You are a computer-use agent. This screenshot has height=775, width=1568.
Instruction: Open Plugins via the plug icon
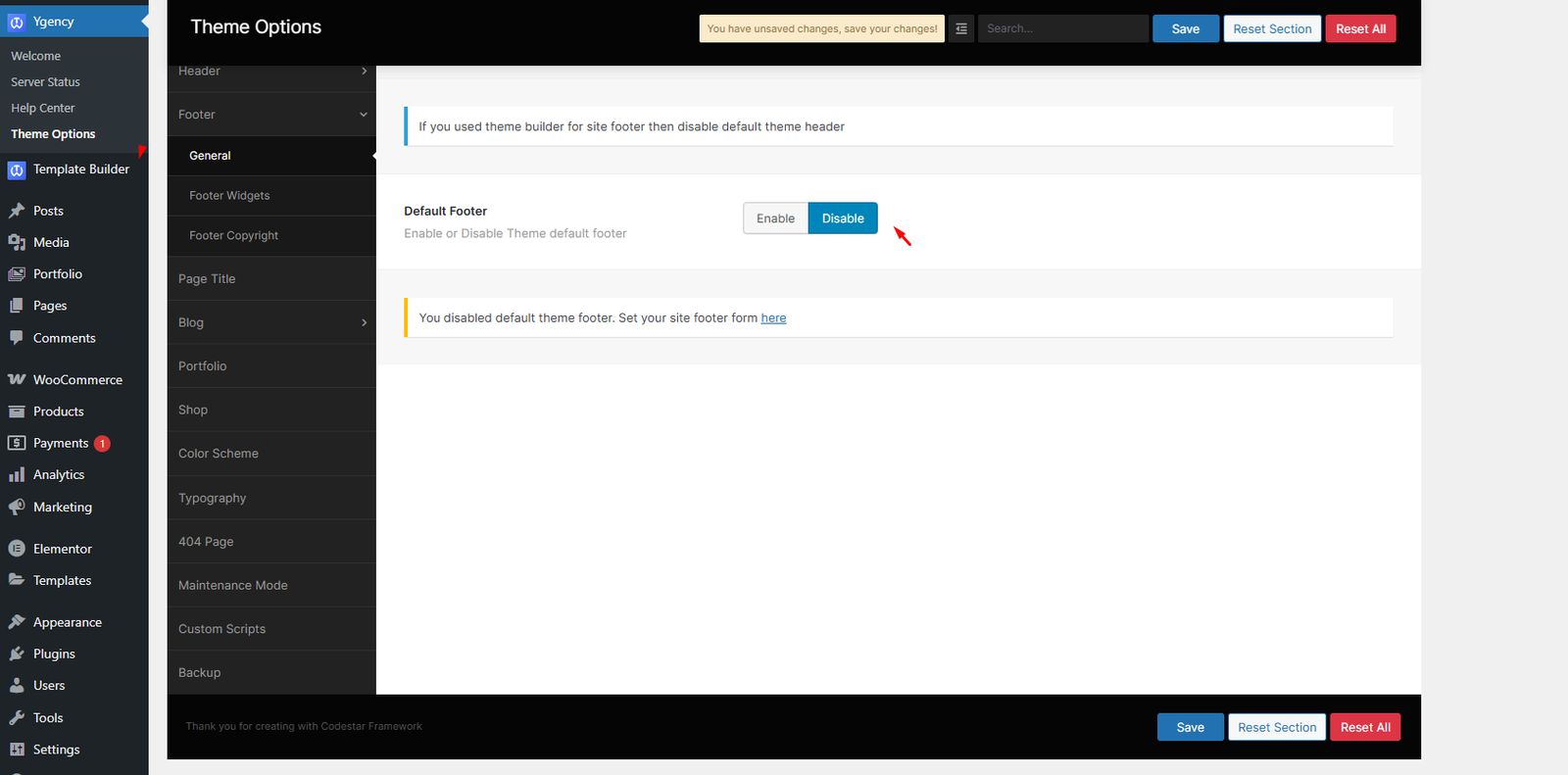pyautogui.click(x=17, y=654)
